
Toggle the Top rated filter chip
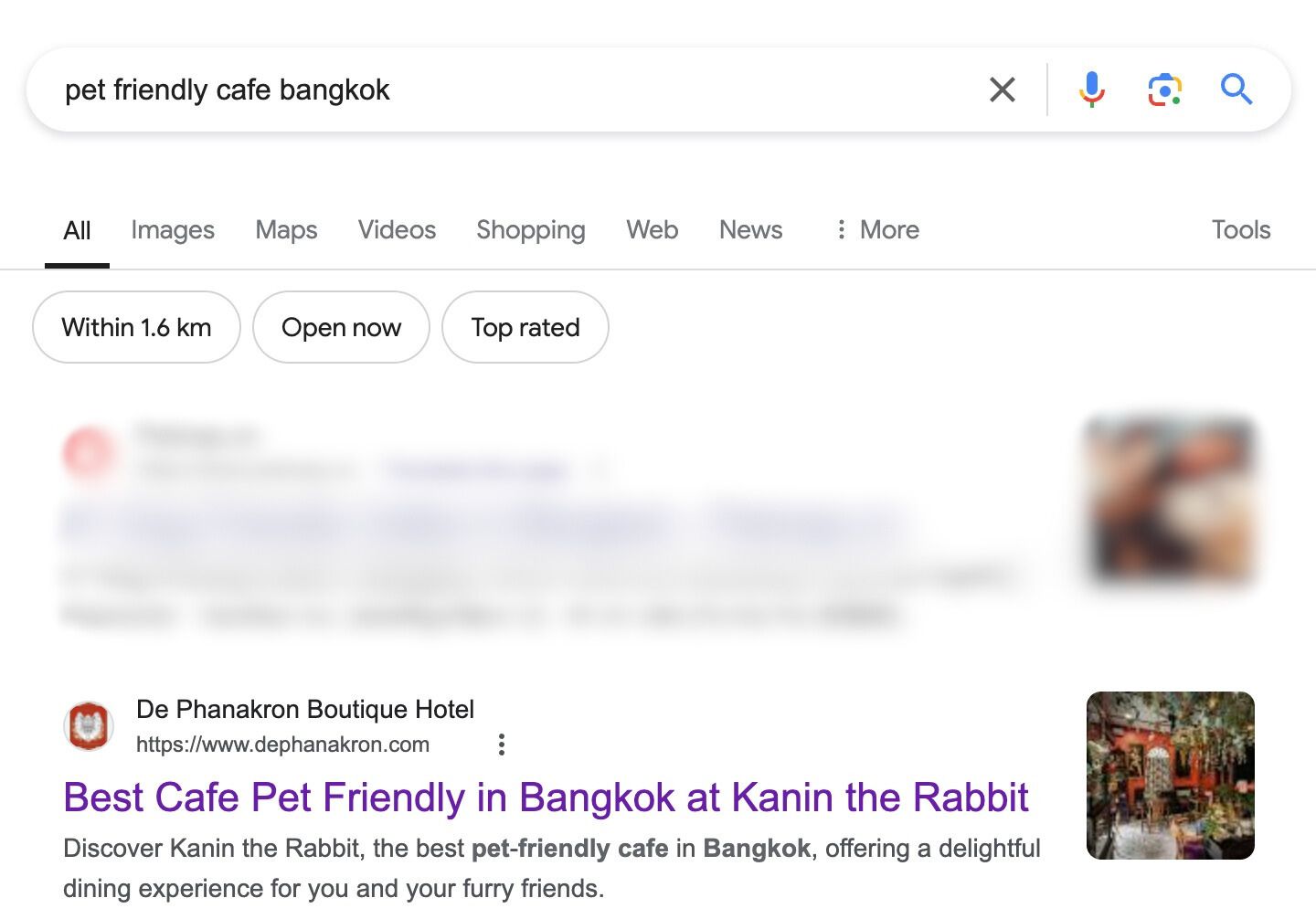point(525,327)
